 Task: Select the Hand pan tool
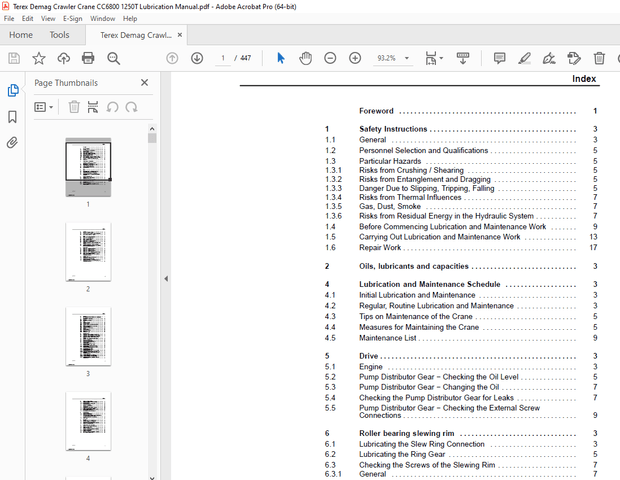(x=305, y=59)
